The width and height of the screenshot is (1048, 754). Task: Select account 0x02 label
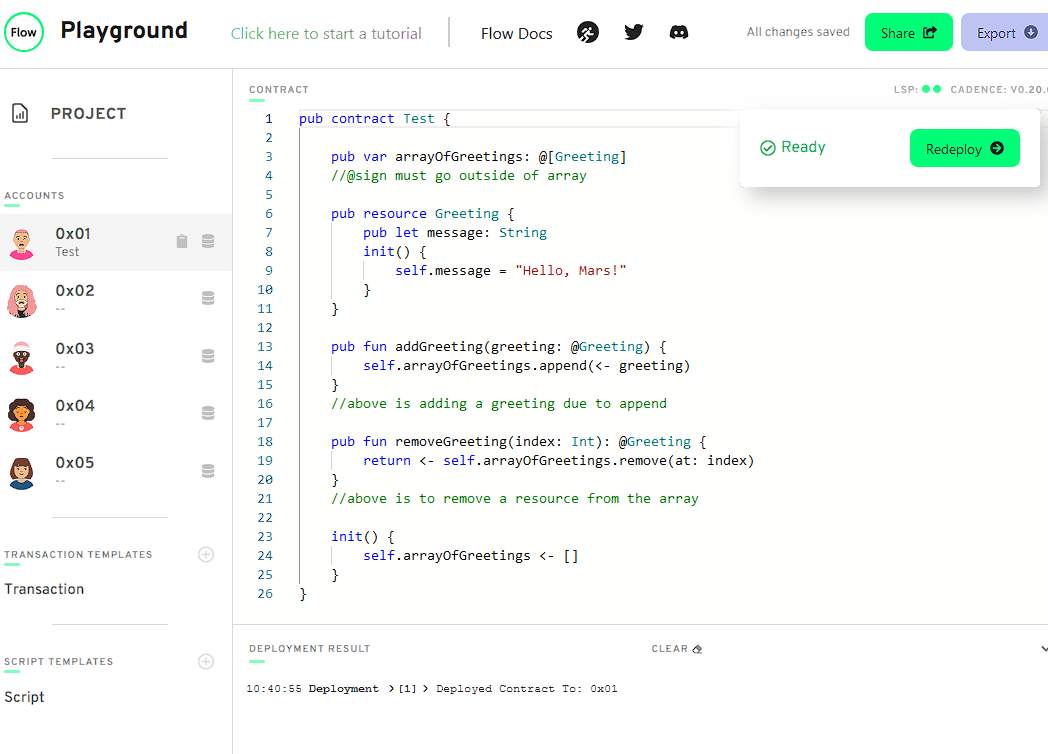[75, 291]
